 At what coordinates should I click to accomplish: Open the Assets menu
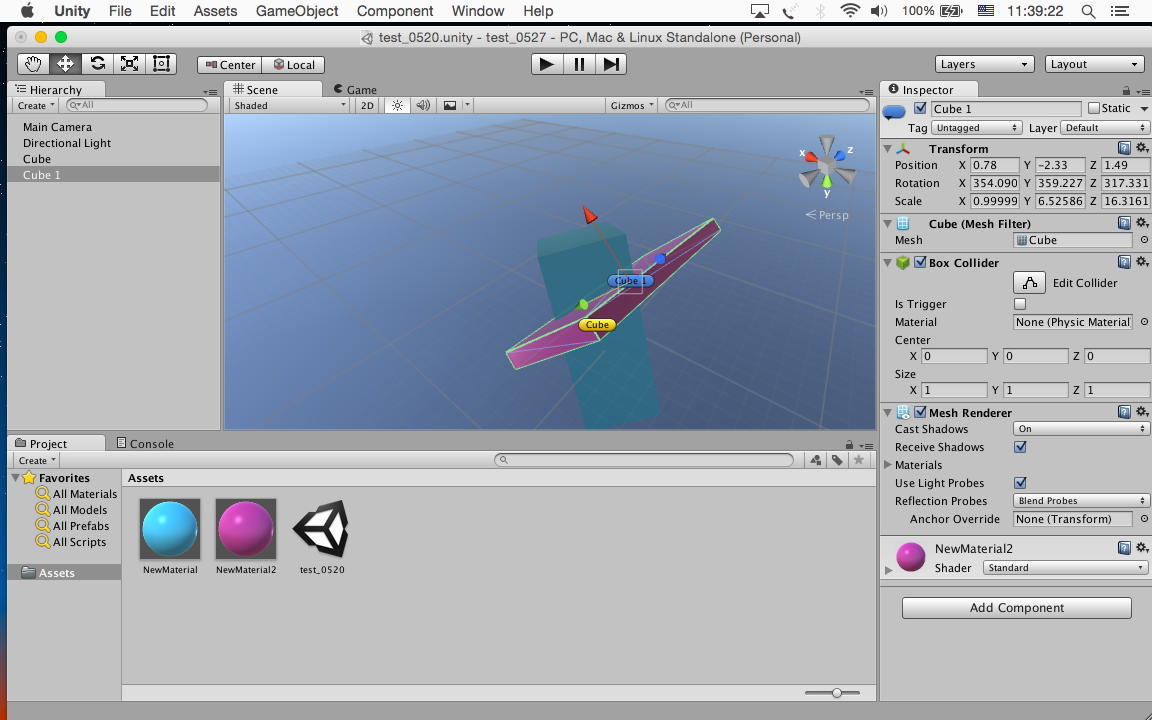[215, 11]
